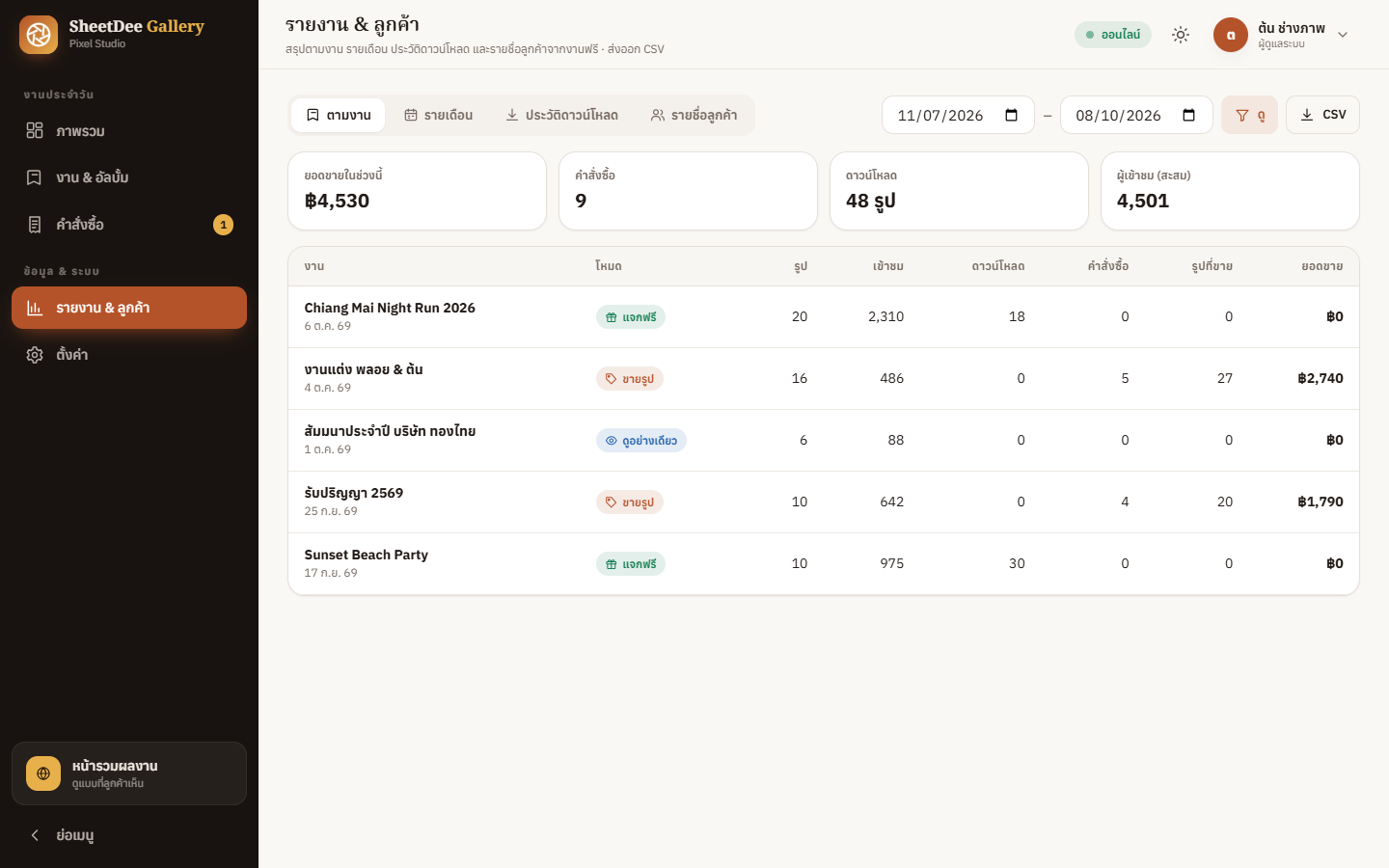Viewport: 1389px width, 868px height.
Task: Click ยอดขายในช่วงนี้ ฿4,530 summary card
Action: [417, 191]
